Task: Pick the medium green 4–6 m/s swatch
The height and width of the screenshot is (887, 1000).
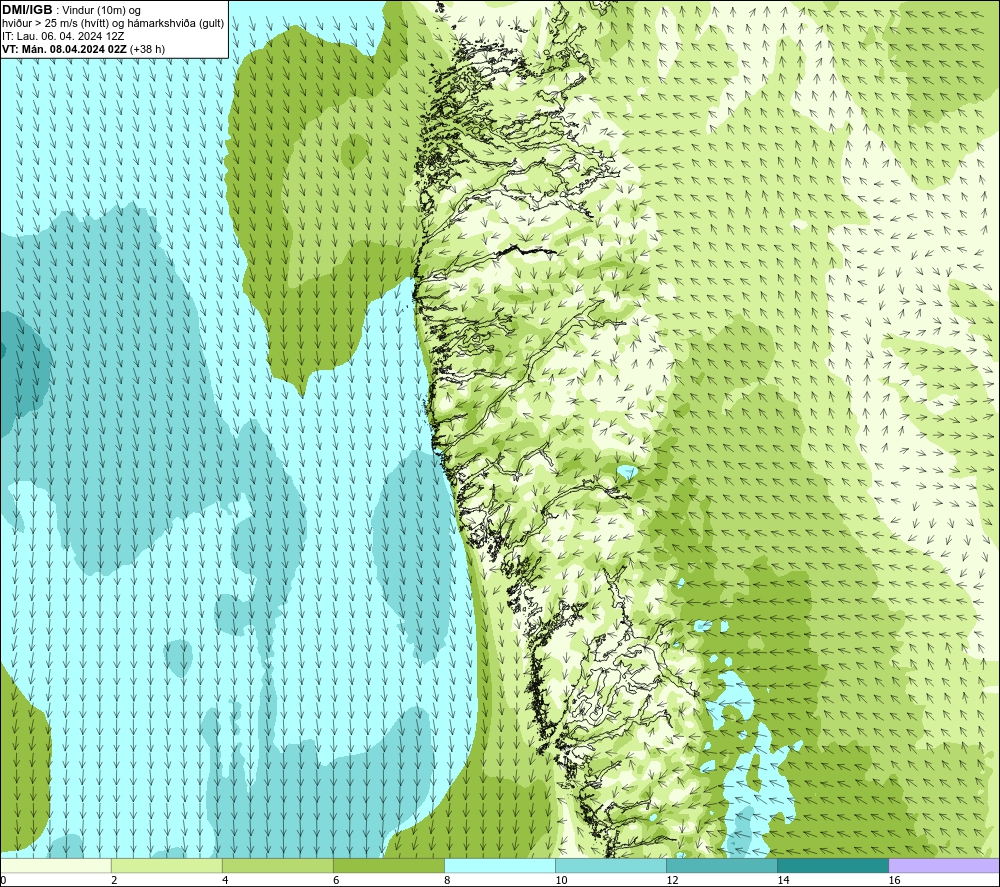Action: pos(277,866)
